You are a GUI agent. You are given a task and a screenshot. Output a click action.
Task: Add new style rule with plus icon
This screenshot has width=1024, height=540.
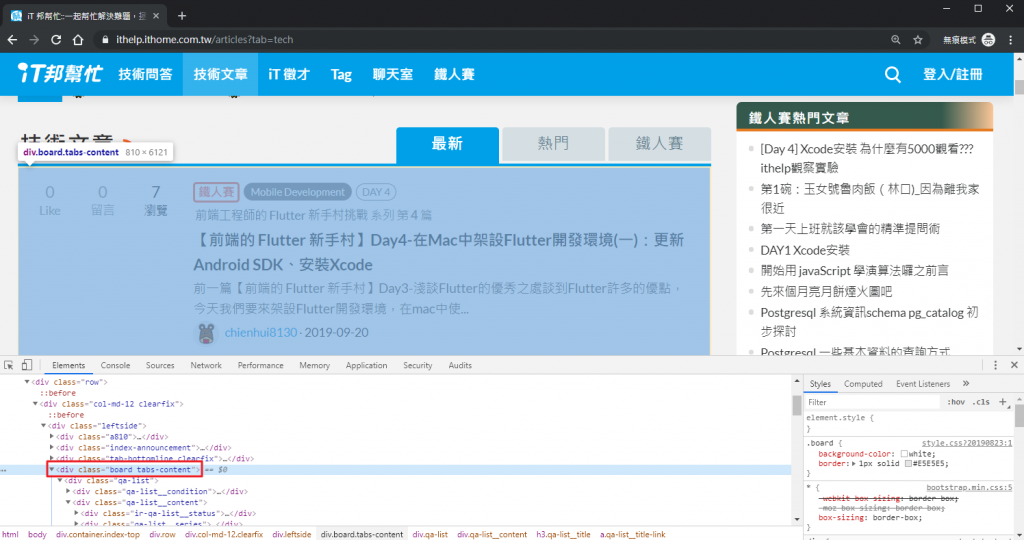tap(1002, 402)
